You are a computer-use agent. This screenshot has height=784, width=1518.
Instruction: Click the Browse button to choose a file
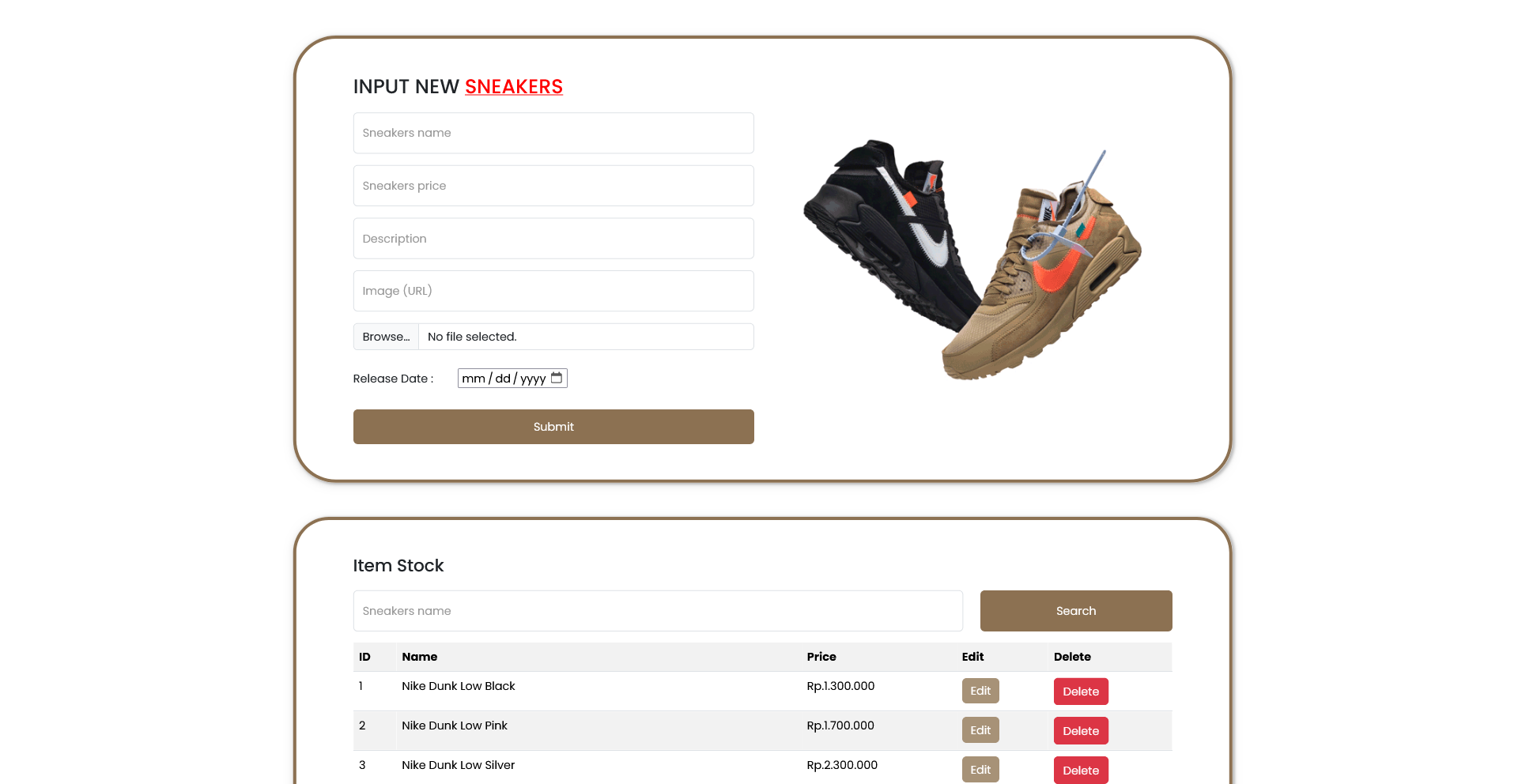385,336
